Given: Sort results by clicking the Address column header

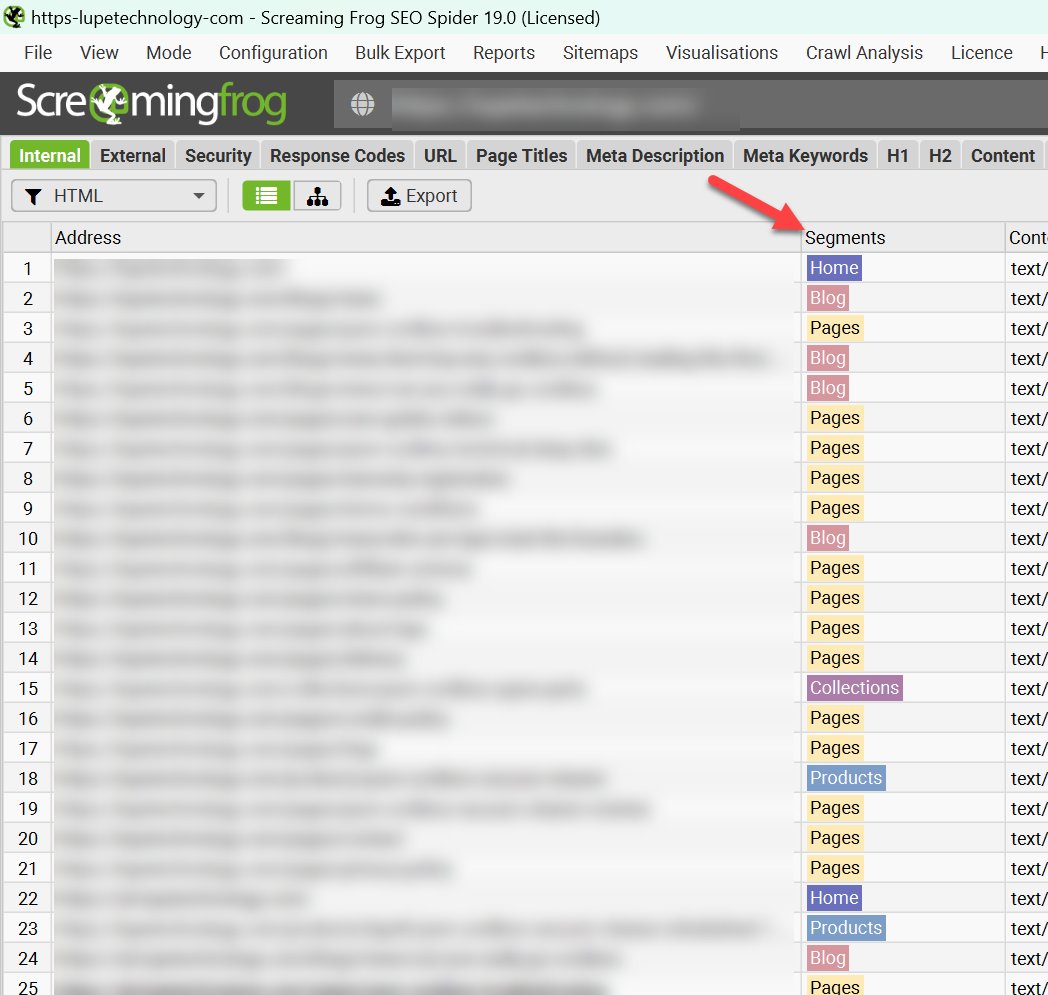Looking at the screenshot, I should (88, 237).
